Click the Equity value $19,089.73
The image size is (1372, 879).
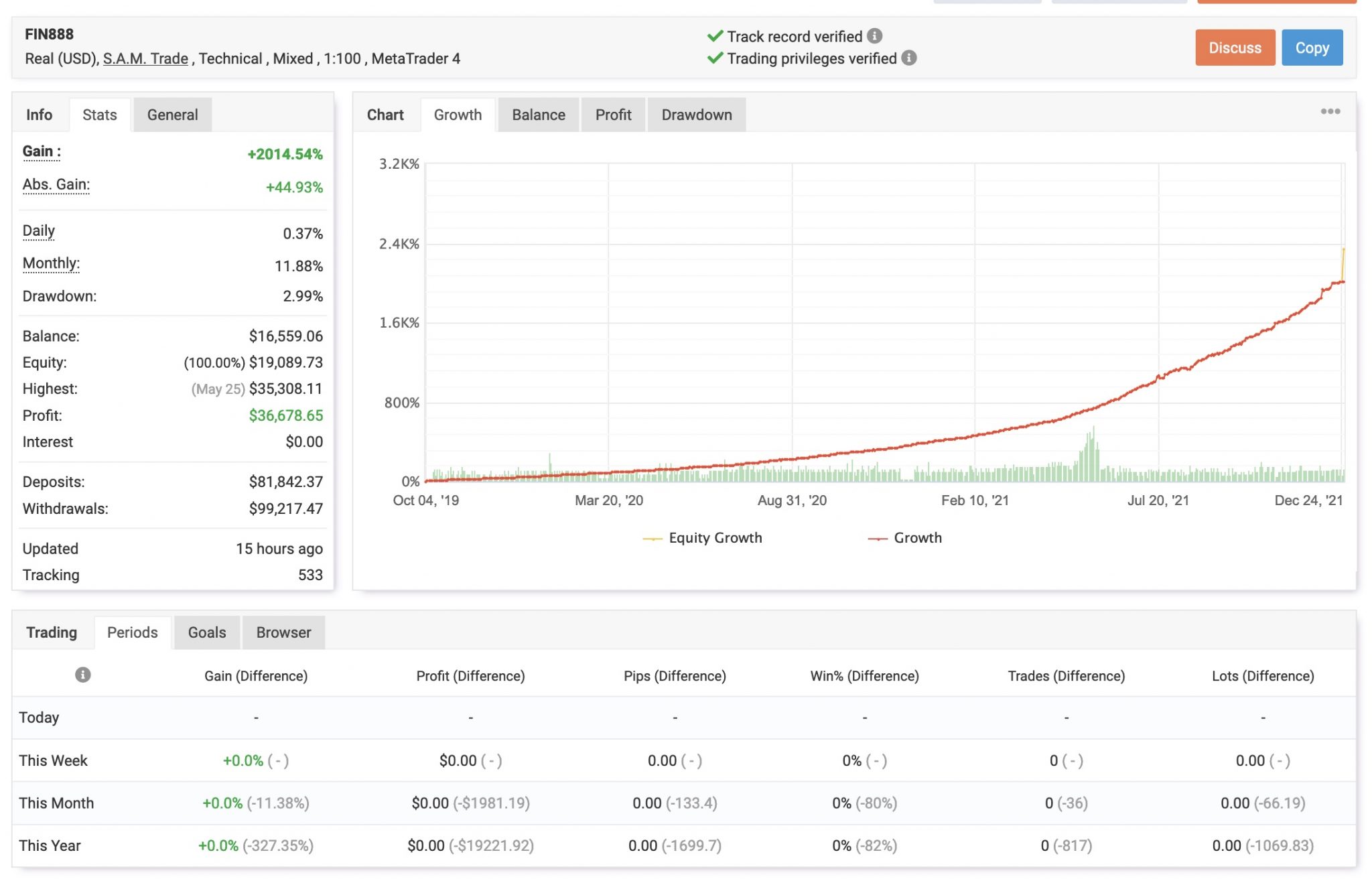click(x=286, y=362)
